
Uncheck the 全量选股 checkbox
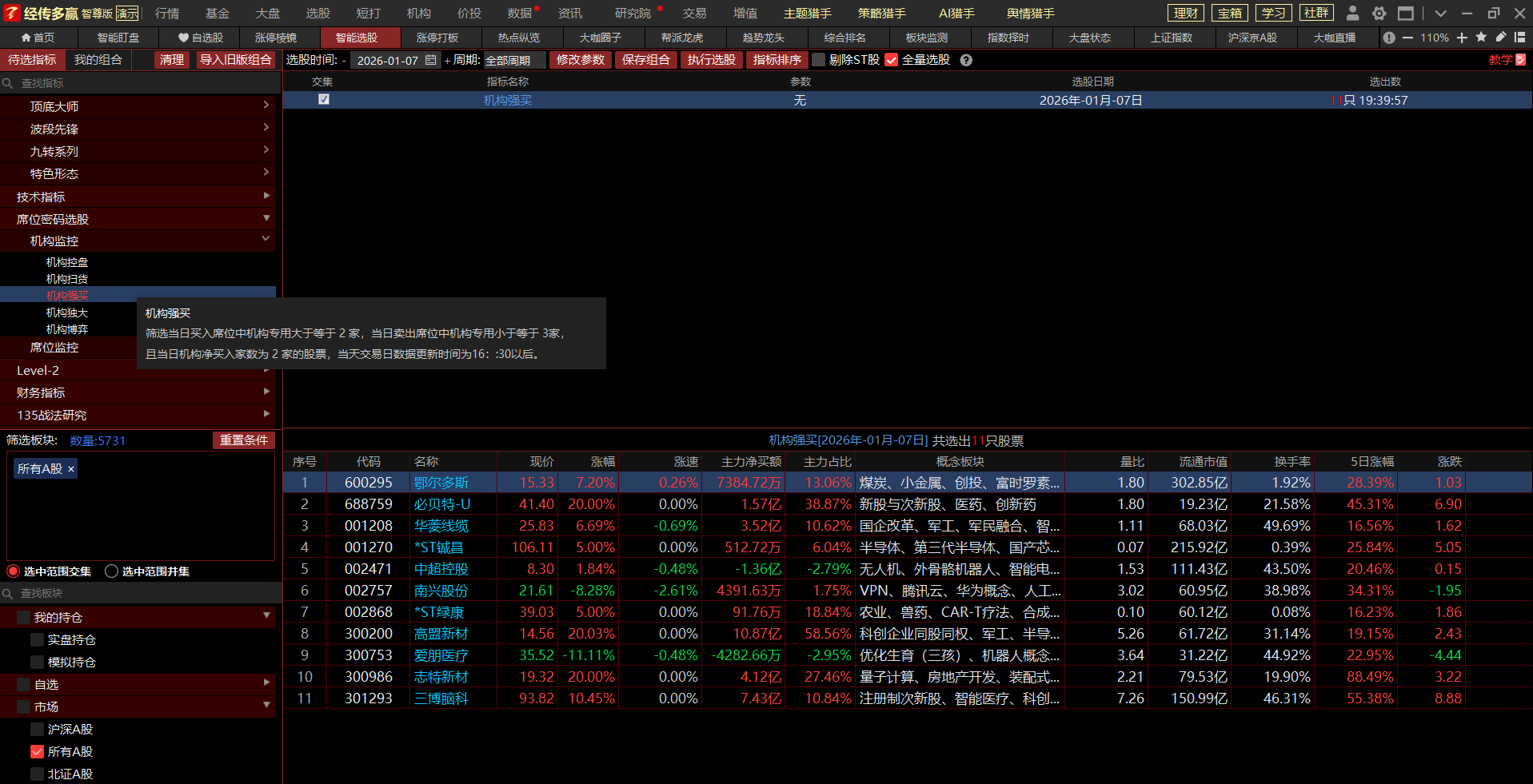[892, 60]
